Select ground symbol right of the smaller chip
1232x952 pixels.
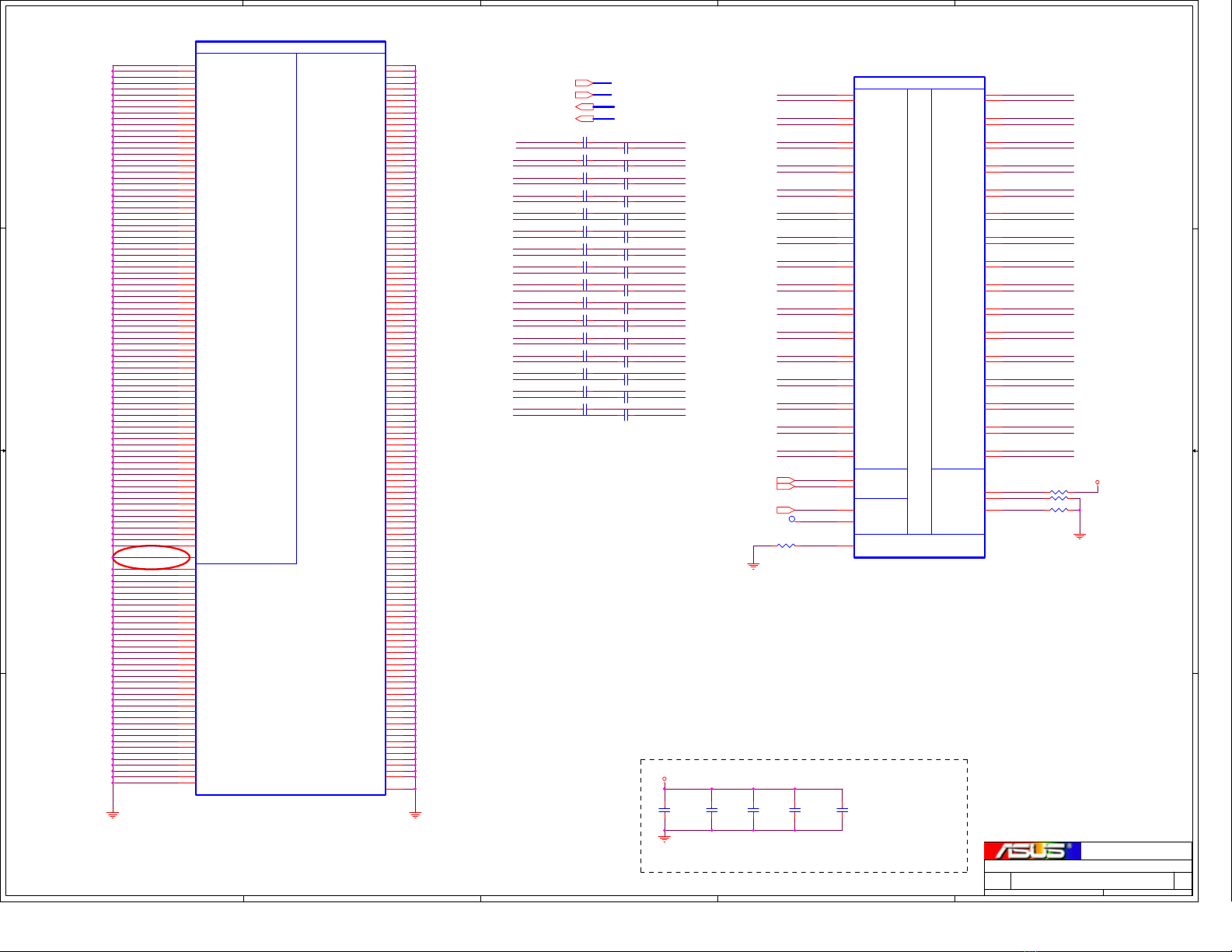1080,535
